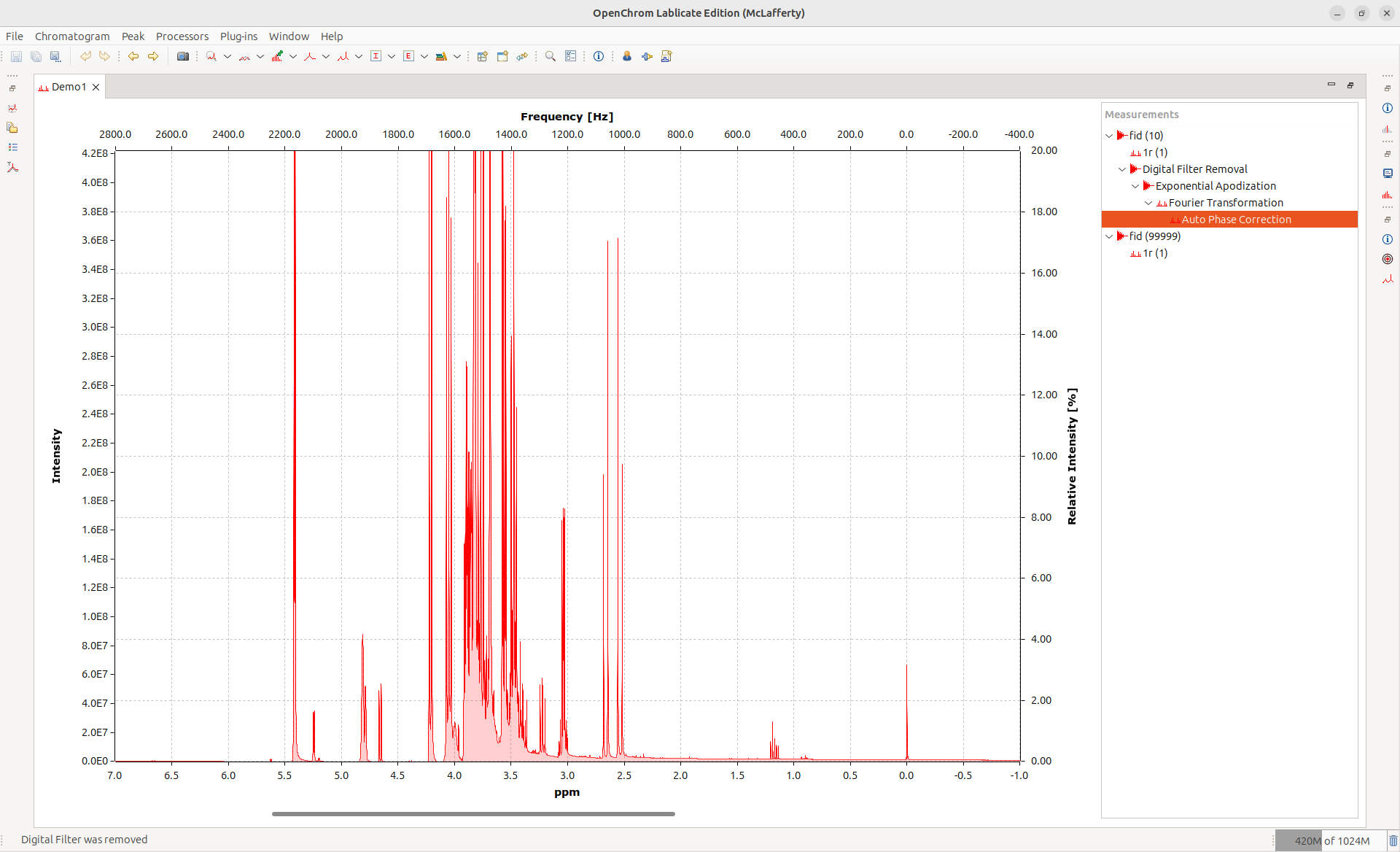Open dropdown arrow beside the 'E' icon

click(x=424, y=56)
